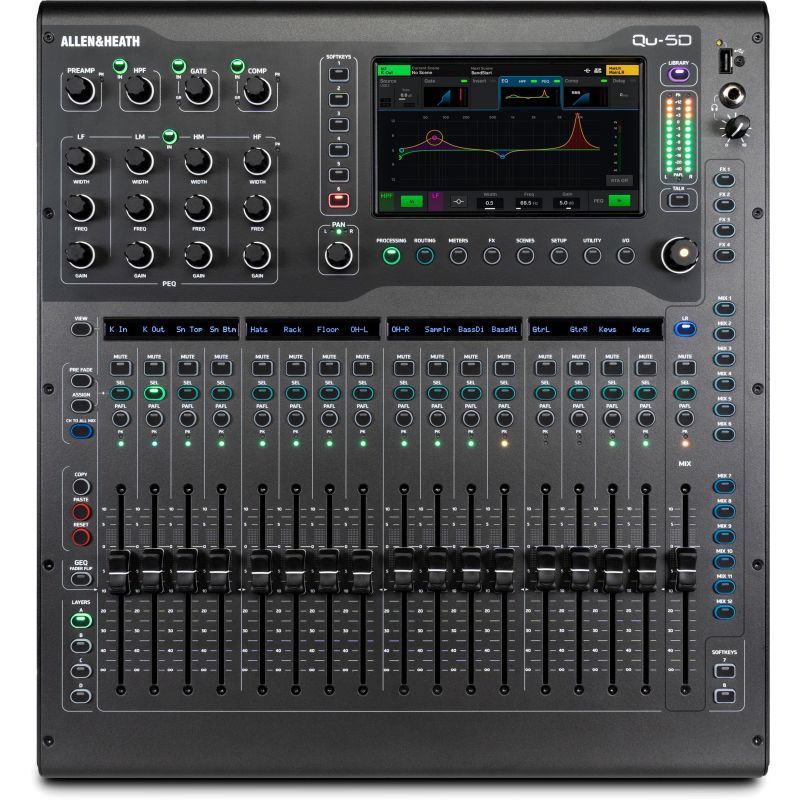Mute the LR master mix strip

point(685,368)
